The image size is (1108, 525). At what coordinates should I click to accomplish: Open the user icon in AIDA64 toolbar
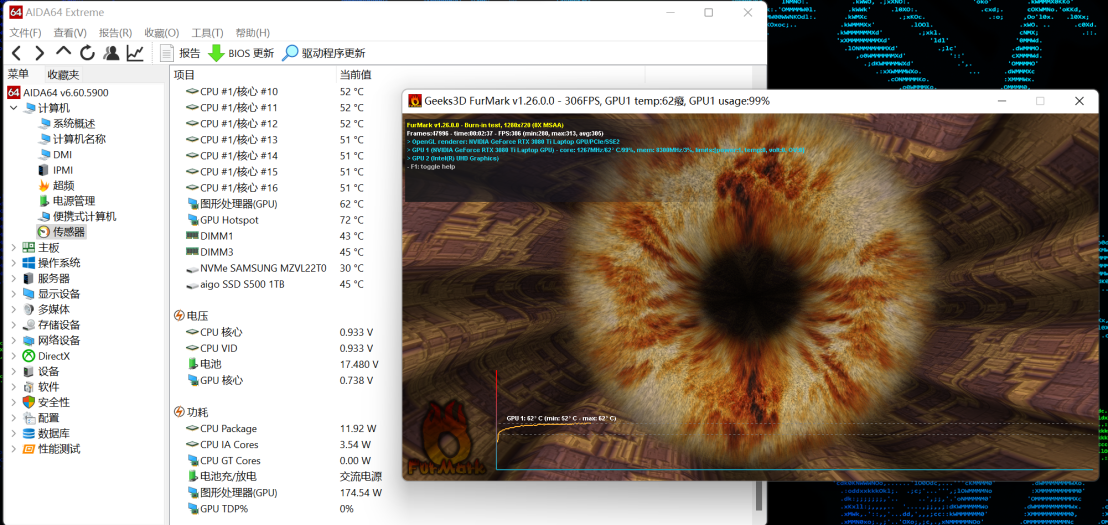(111, 53)
